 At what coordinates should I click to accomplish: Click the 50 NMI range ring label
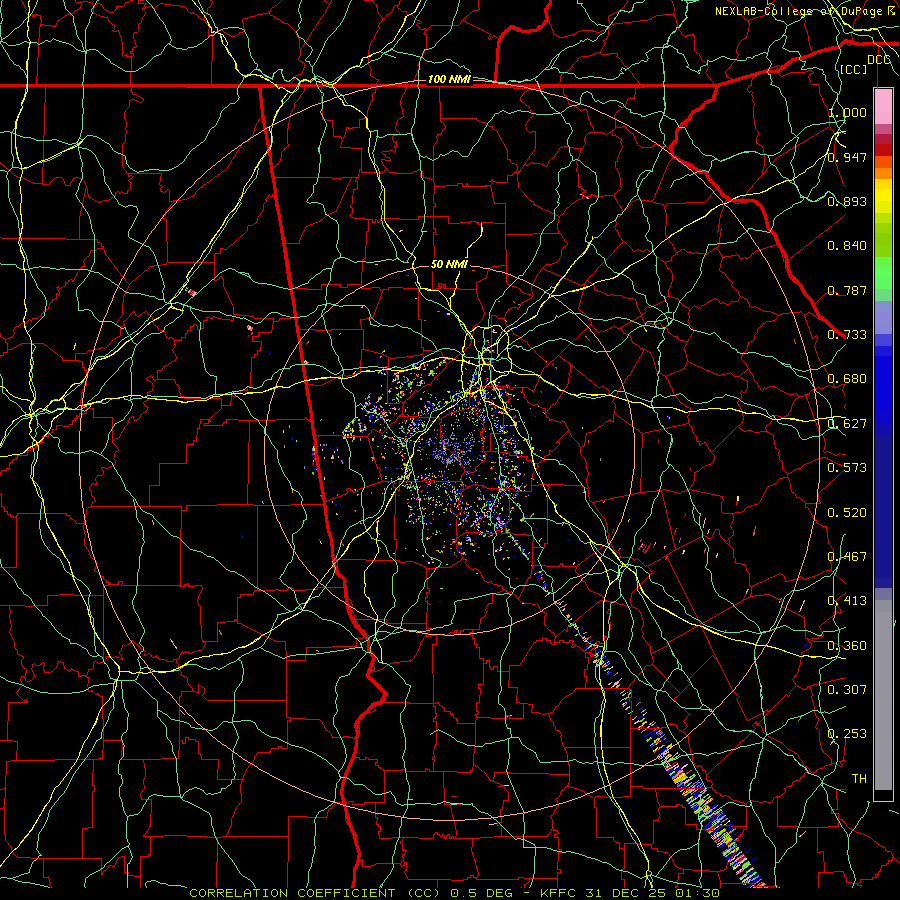(x=449, y=264)
